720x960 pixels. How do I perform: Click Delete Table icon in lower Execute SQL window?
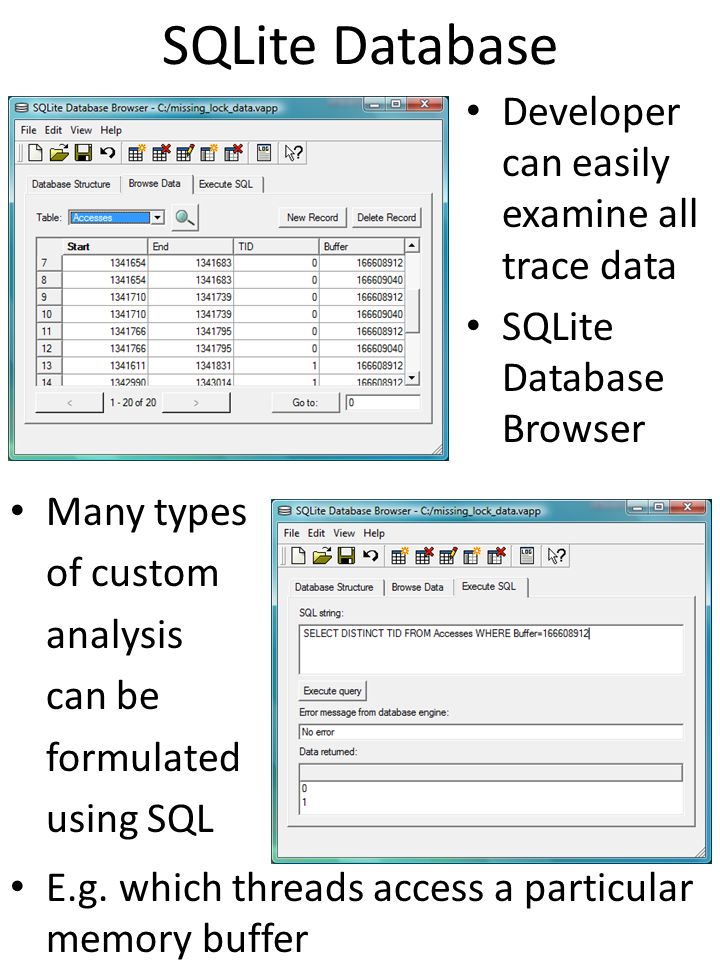pyautogui.click(x=424, y=556)
